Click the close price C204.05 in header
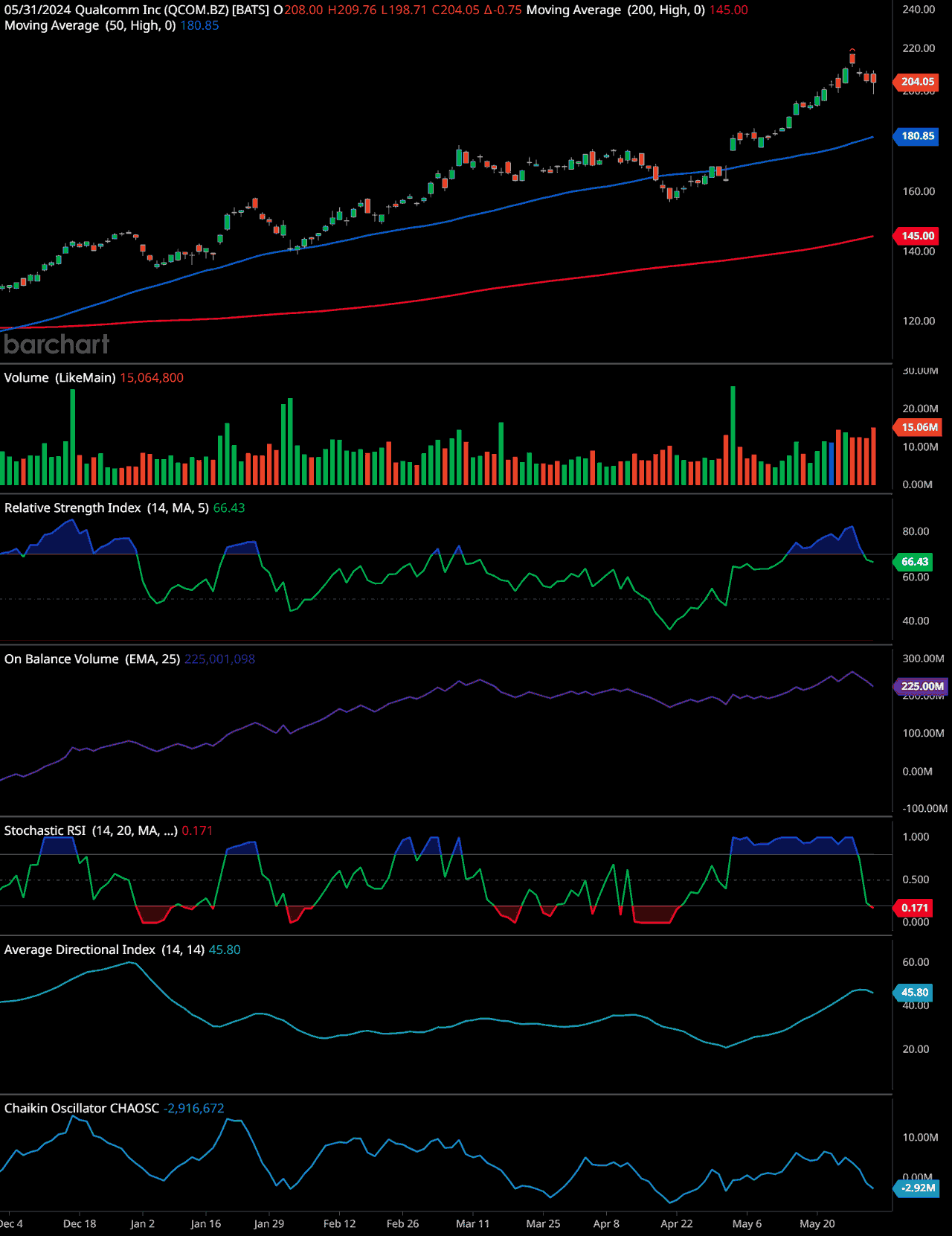Image resolution: width=952 pixels, height=1236 pixels. 455,10
